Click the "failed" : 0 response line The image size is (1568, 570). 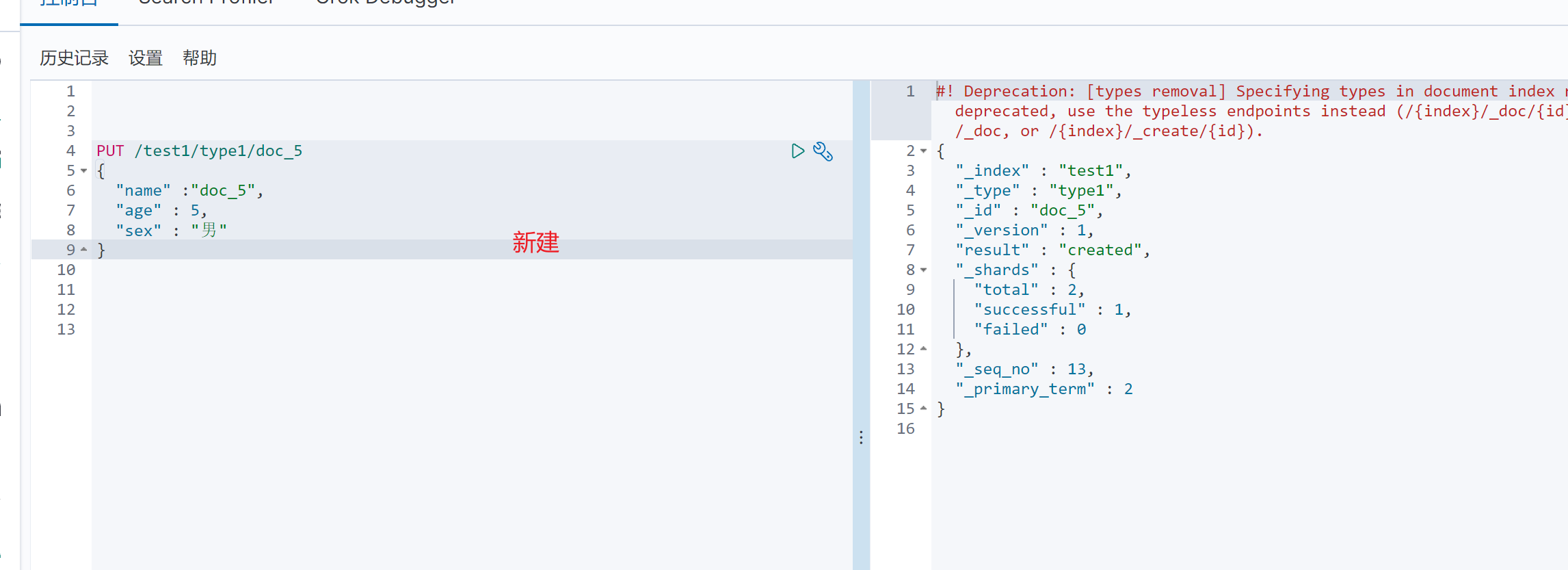click(1030, 330)
